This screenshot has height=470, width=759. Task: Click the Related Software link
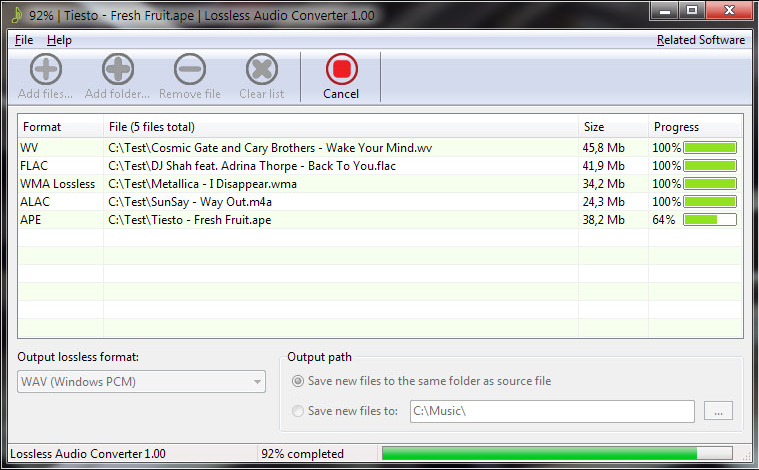700,40
